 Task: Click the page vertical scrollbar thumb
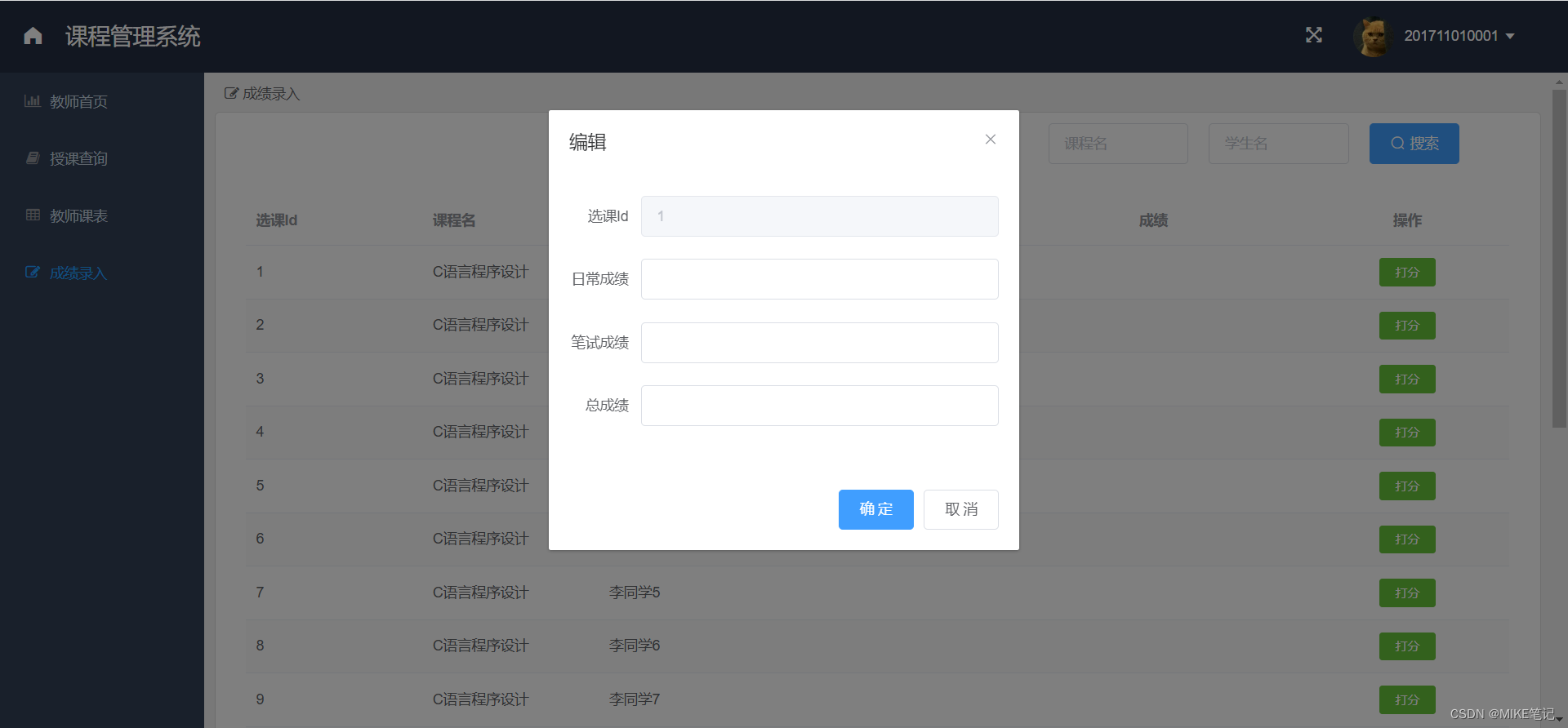point(1559,259)
